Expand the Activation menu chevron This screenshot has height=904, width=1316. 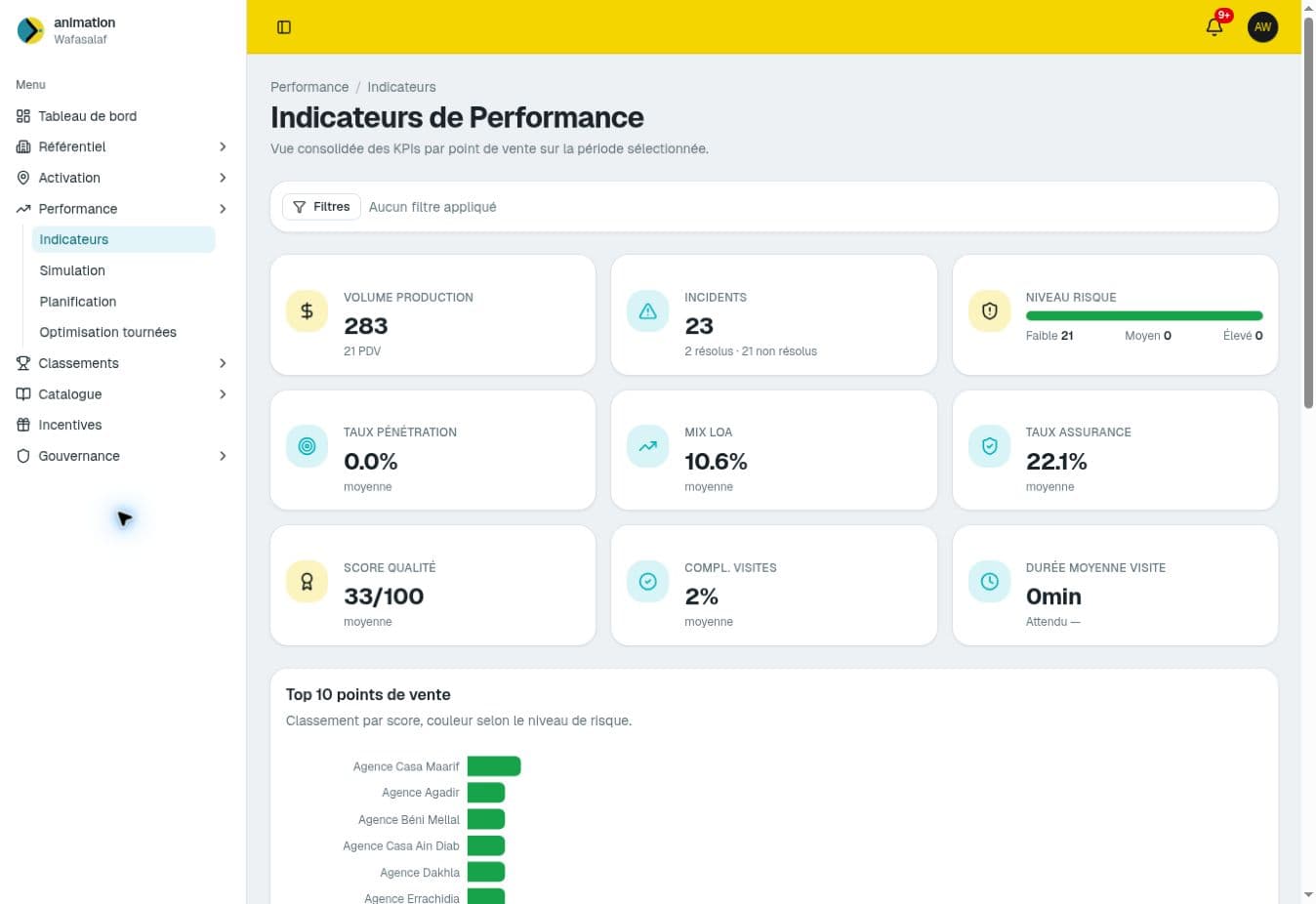pos(223,178)
